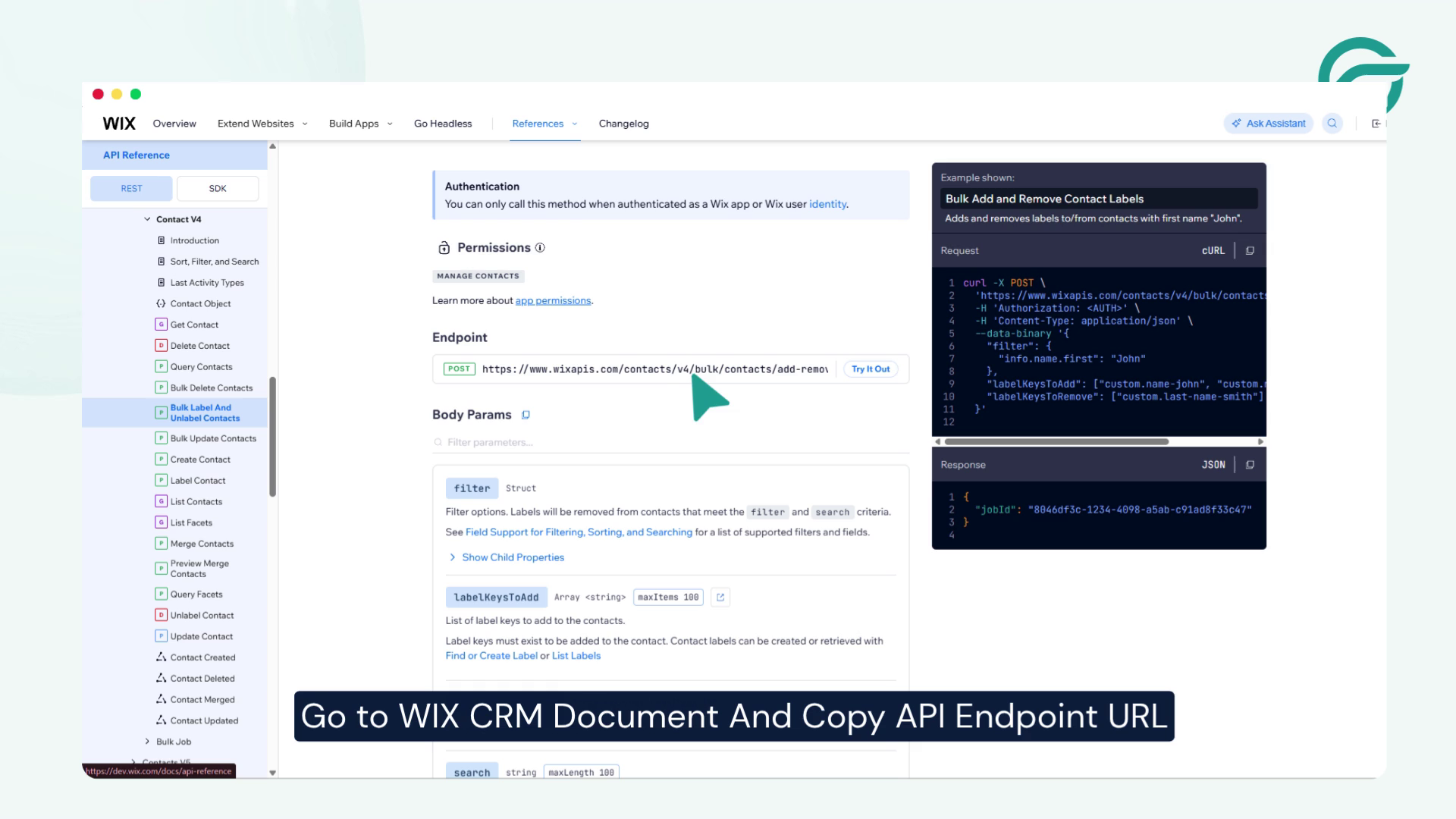1456x819 pixels.
Task: Open Field Support for Filtering link
Action: click(579, 532)
